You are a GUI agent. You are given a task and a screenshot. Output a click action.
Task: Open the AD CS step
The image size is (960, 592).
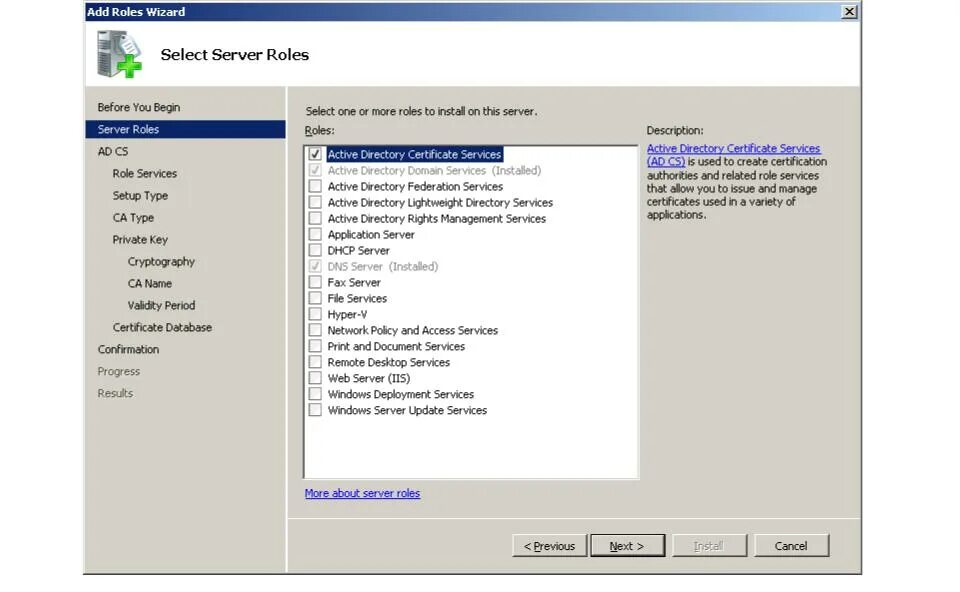tap(113, 151)
